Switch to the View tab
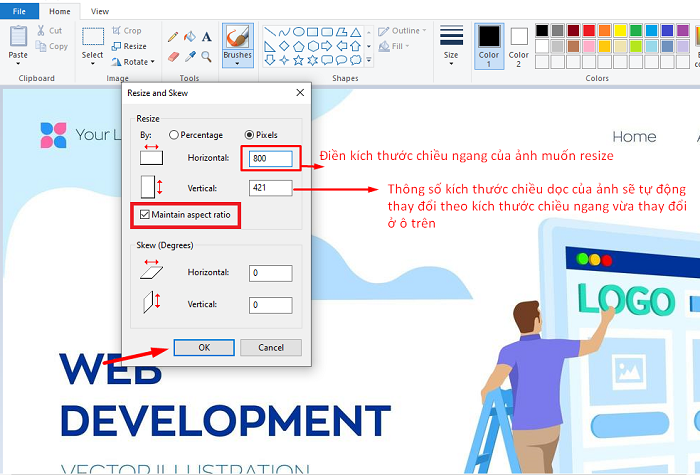This screenshot has width=700, height=475. pos(100,11)
